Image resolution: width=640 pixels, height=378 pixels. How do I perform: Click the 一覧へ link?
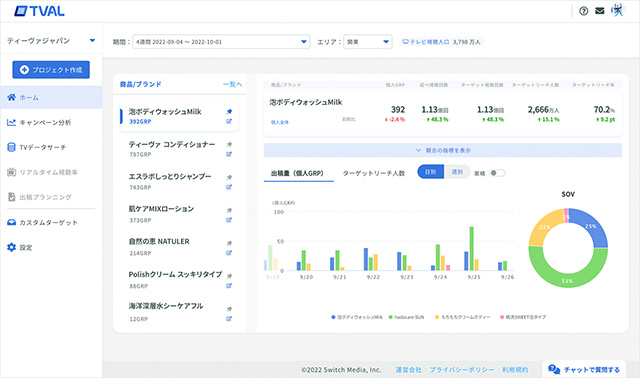[x=232, y=84]
